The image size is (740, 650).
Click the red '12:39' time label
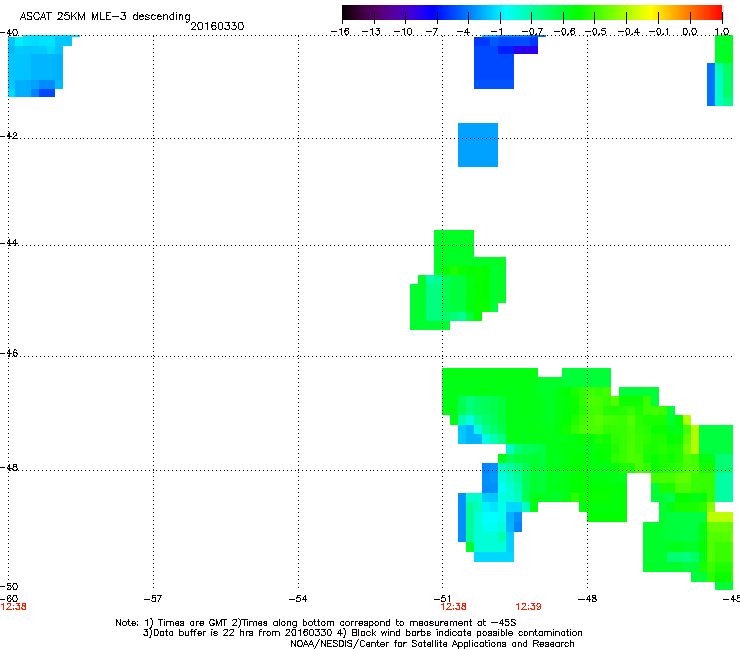click(528, 607)
